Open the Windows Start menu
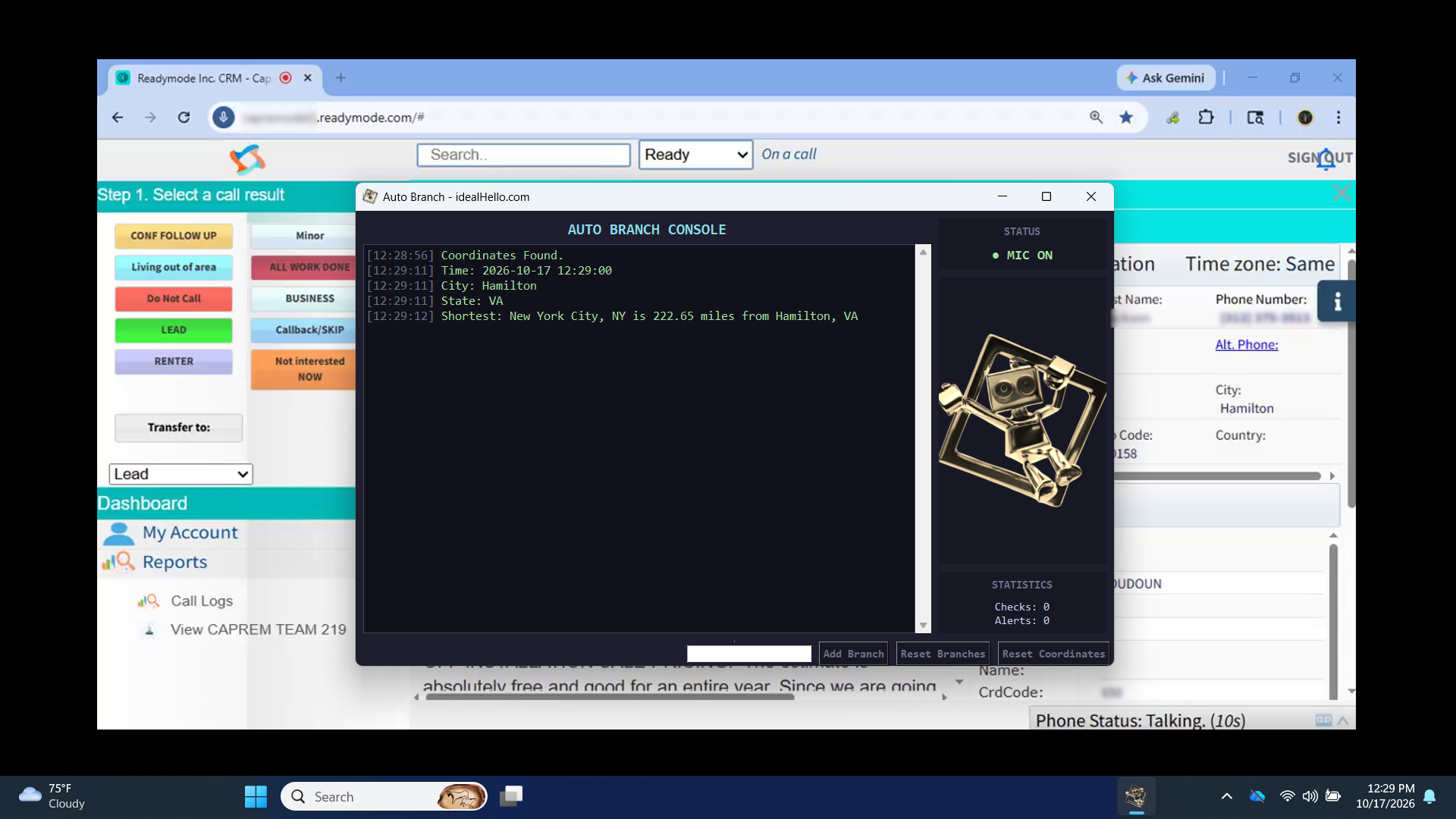1456x819 pixels. pyautogui.click(x=256, y=796)
